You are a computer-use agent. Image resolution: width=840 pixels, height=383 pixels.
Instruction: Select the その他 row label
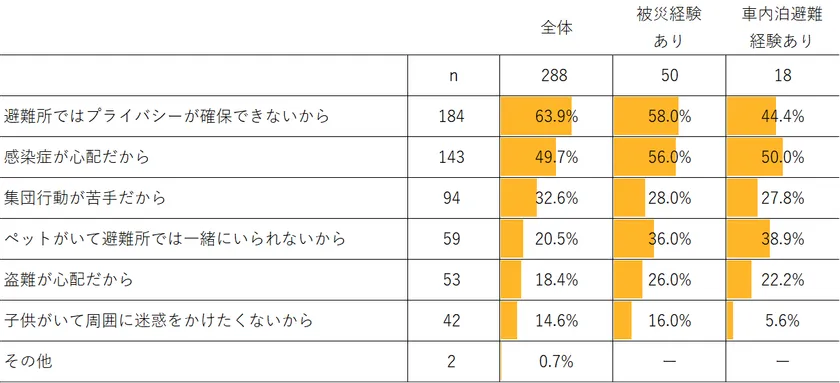click(x=28, y=361)
